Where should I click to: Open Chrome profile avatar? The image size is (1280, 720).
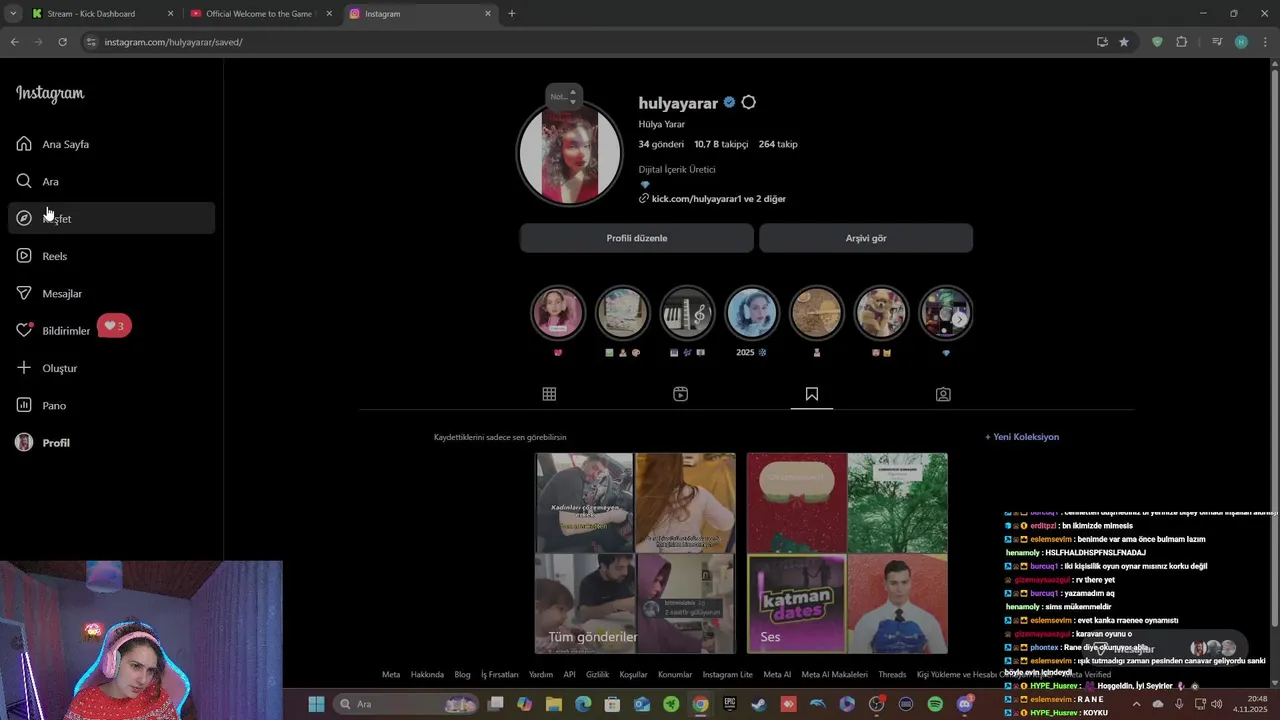1241,42
